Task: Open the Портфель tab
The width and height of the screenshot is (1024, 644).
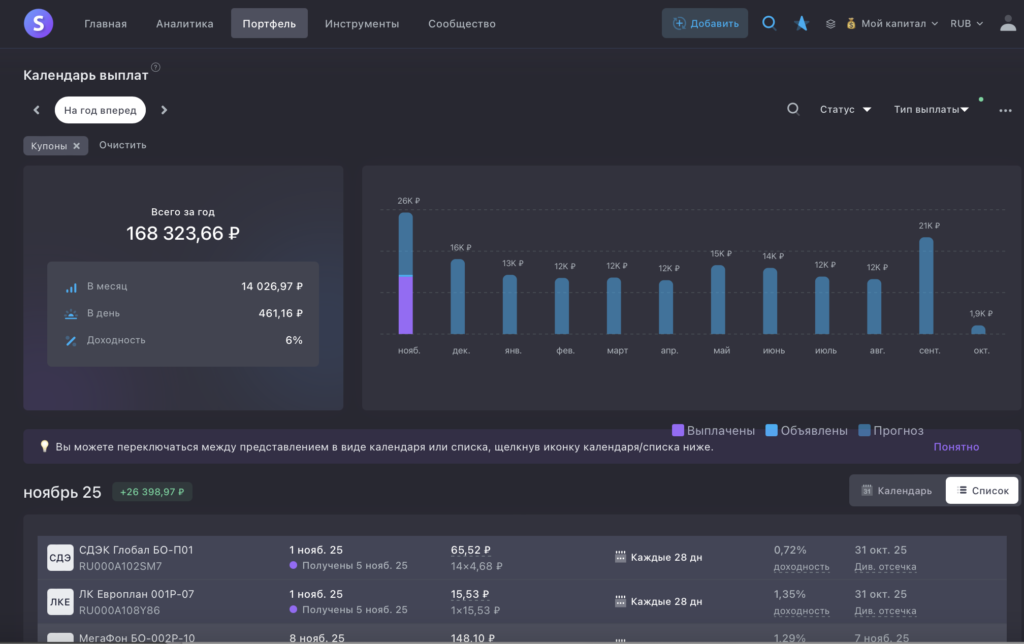Action: (269, 24)
